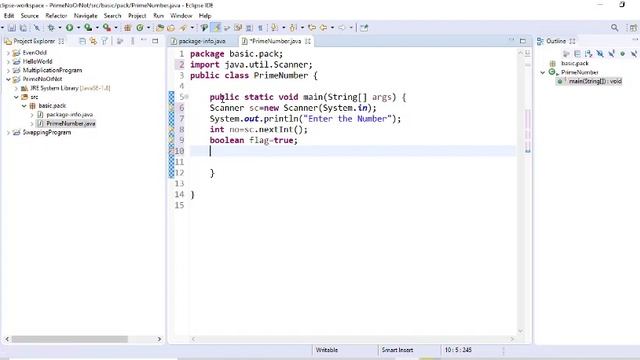Collapse PrimeNumber class in Outline
640x360 pixels.
(x=543, y=72)
